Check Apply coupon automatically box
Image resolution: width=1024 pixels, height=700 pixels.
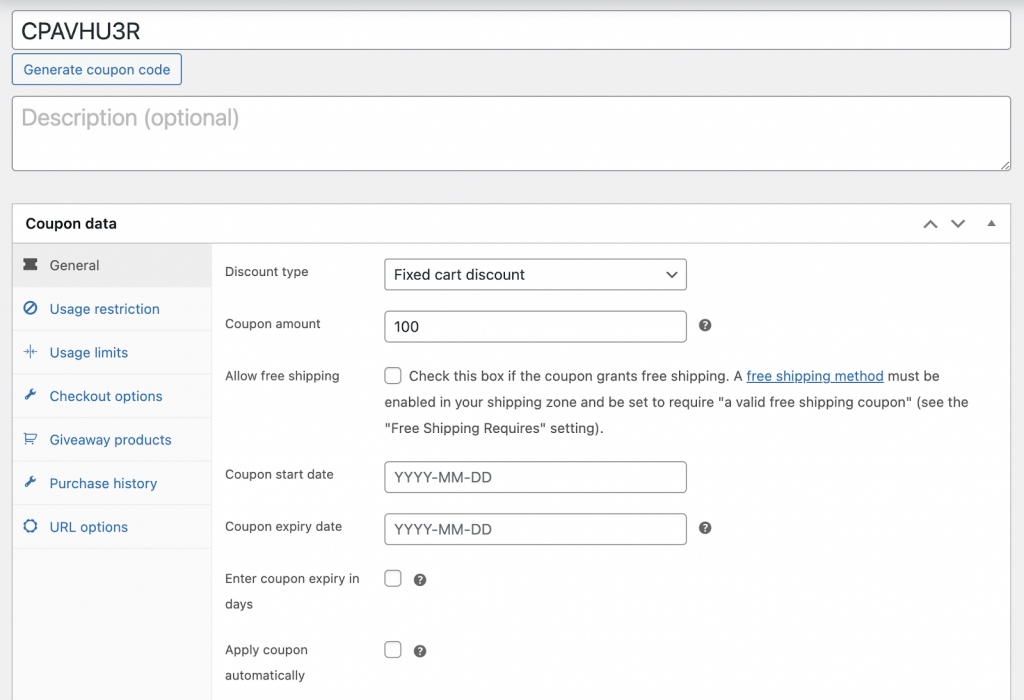(392, 650)
